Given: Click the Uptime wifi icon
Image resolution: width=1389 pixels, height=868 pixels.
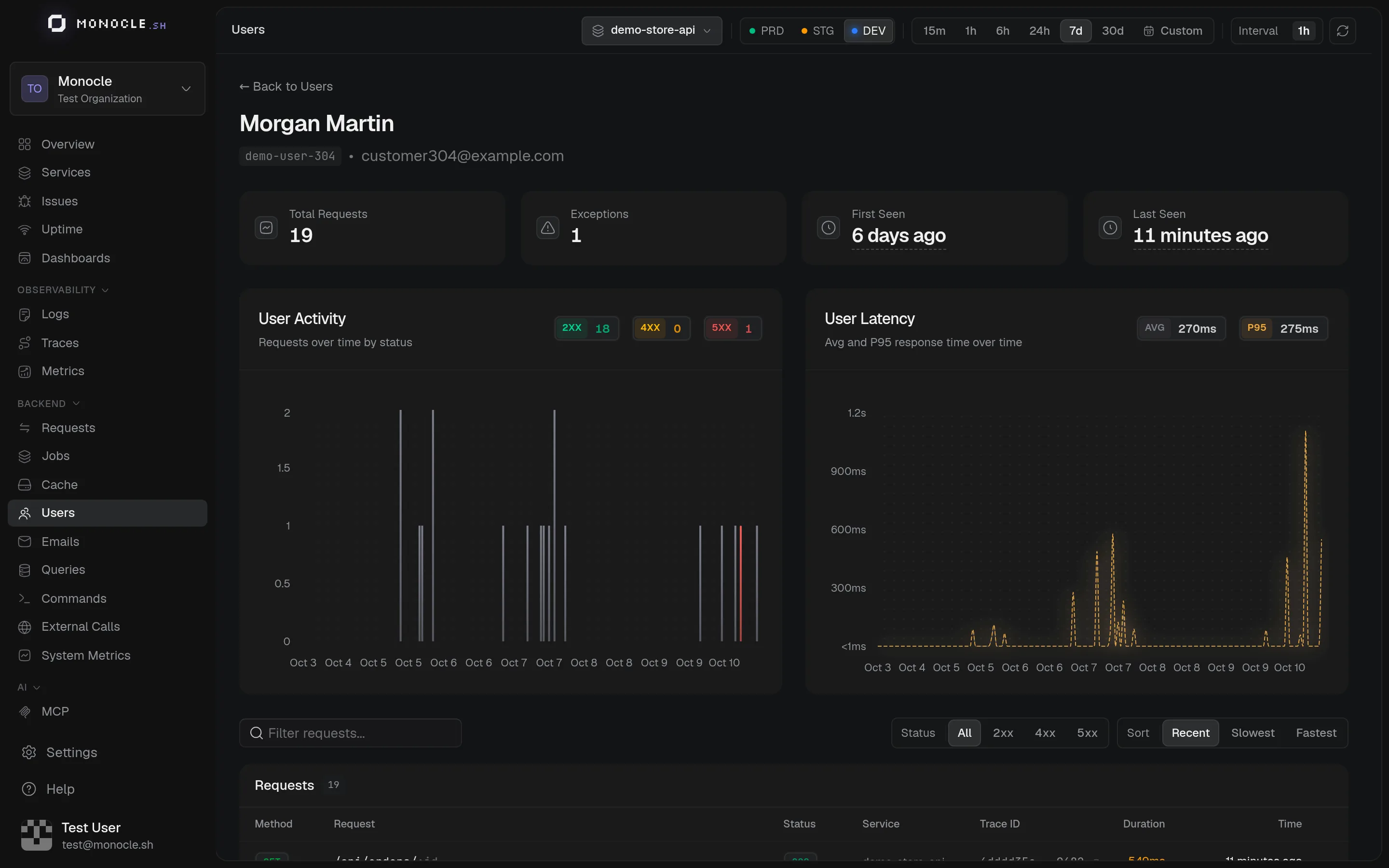Looking at the screenshot, I should click(x=25, y=230).
